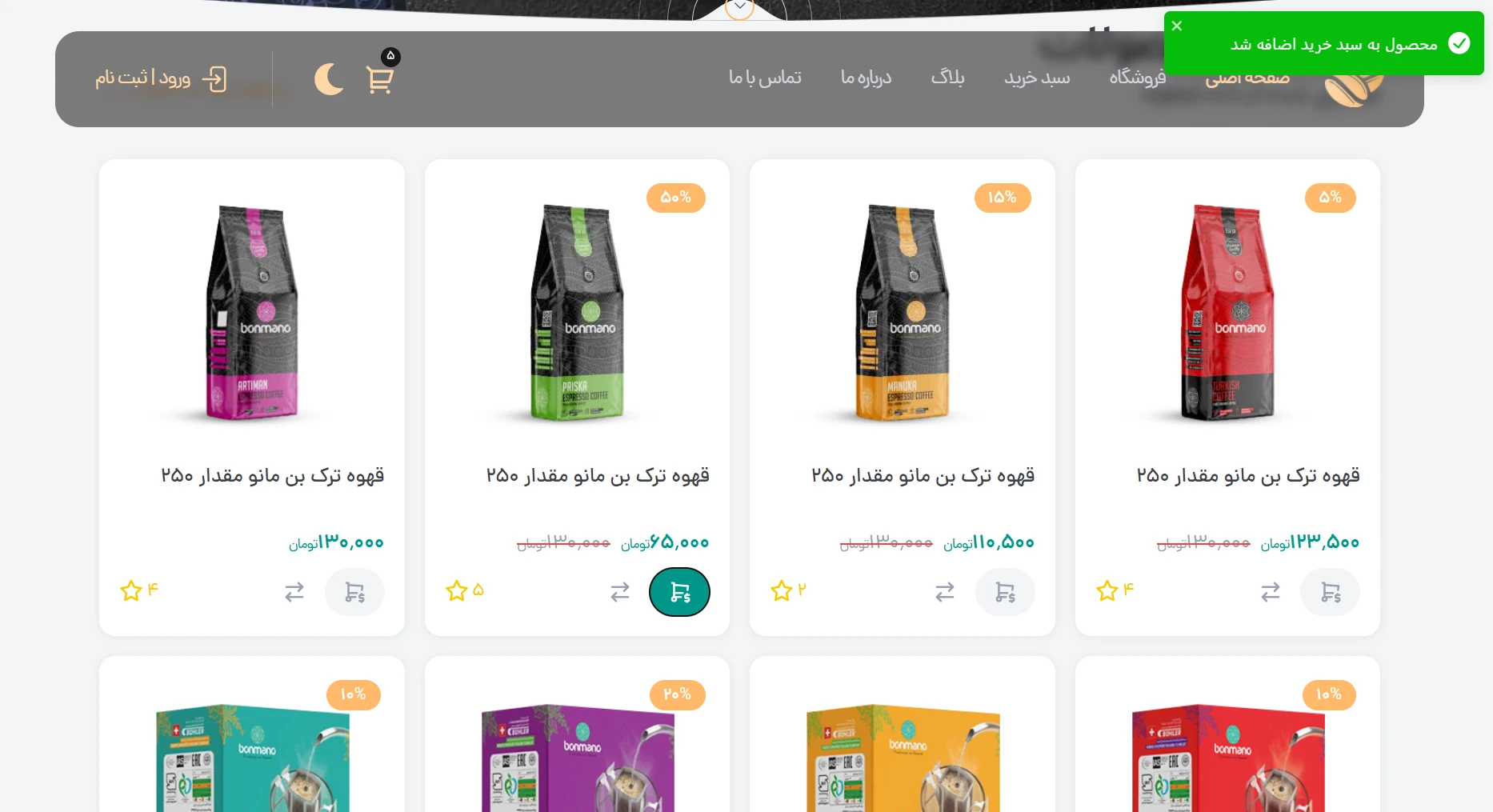Compare the green Priska coffee product
This screenshot has width=1493, height=812.
[x=620, y=592]
